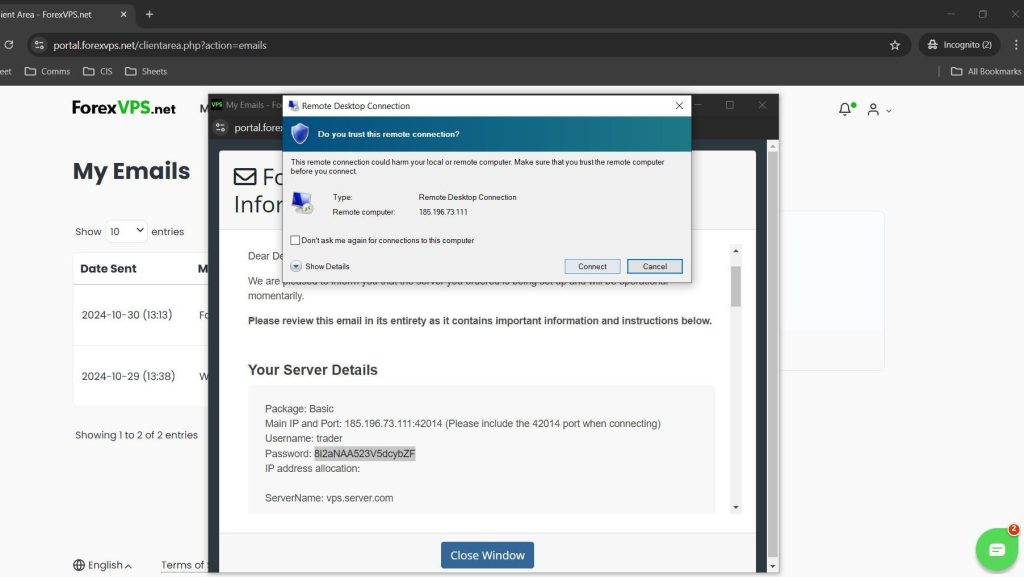
Task: Click the Close Window button
Action: pos(487,555)
